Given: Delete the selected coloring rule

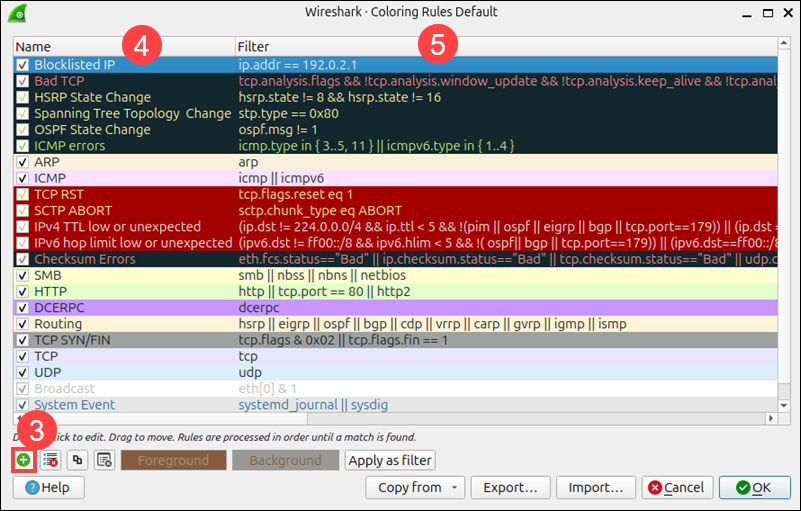Looking at the screenshot, I should tap(50, 460).
